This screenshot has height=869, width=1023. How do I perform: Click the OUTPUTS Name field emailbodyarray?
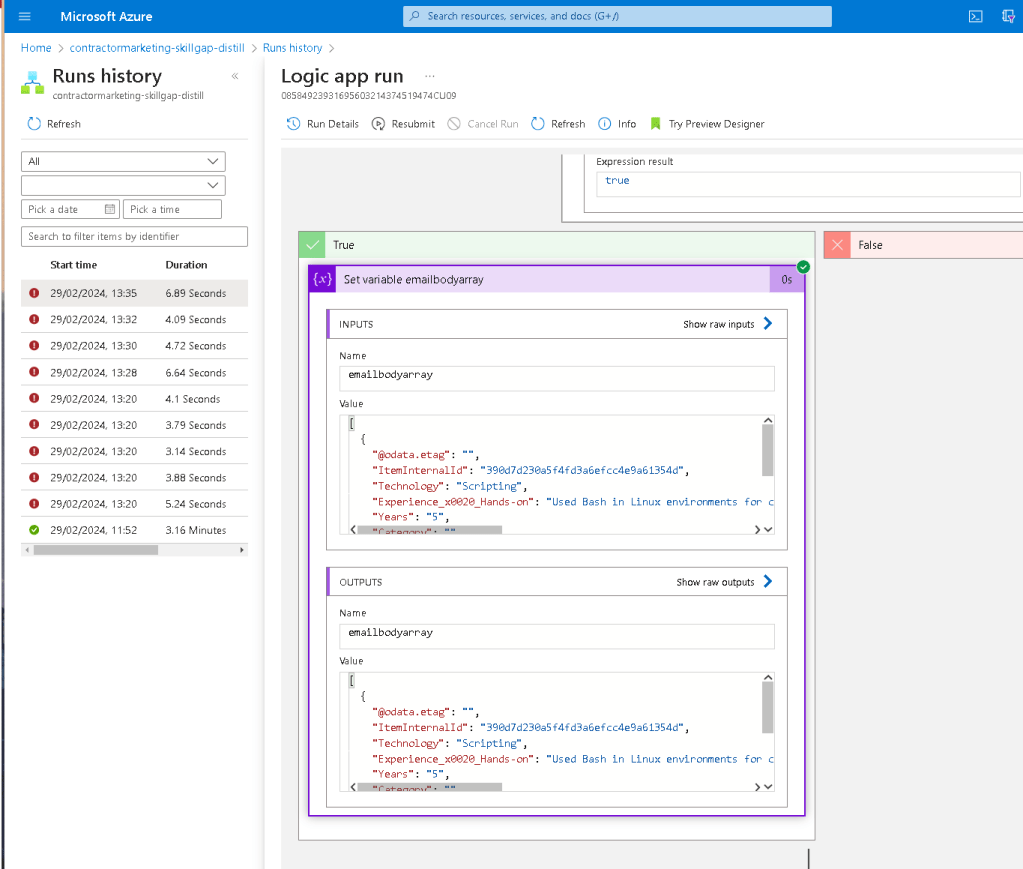pos(557,636)
